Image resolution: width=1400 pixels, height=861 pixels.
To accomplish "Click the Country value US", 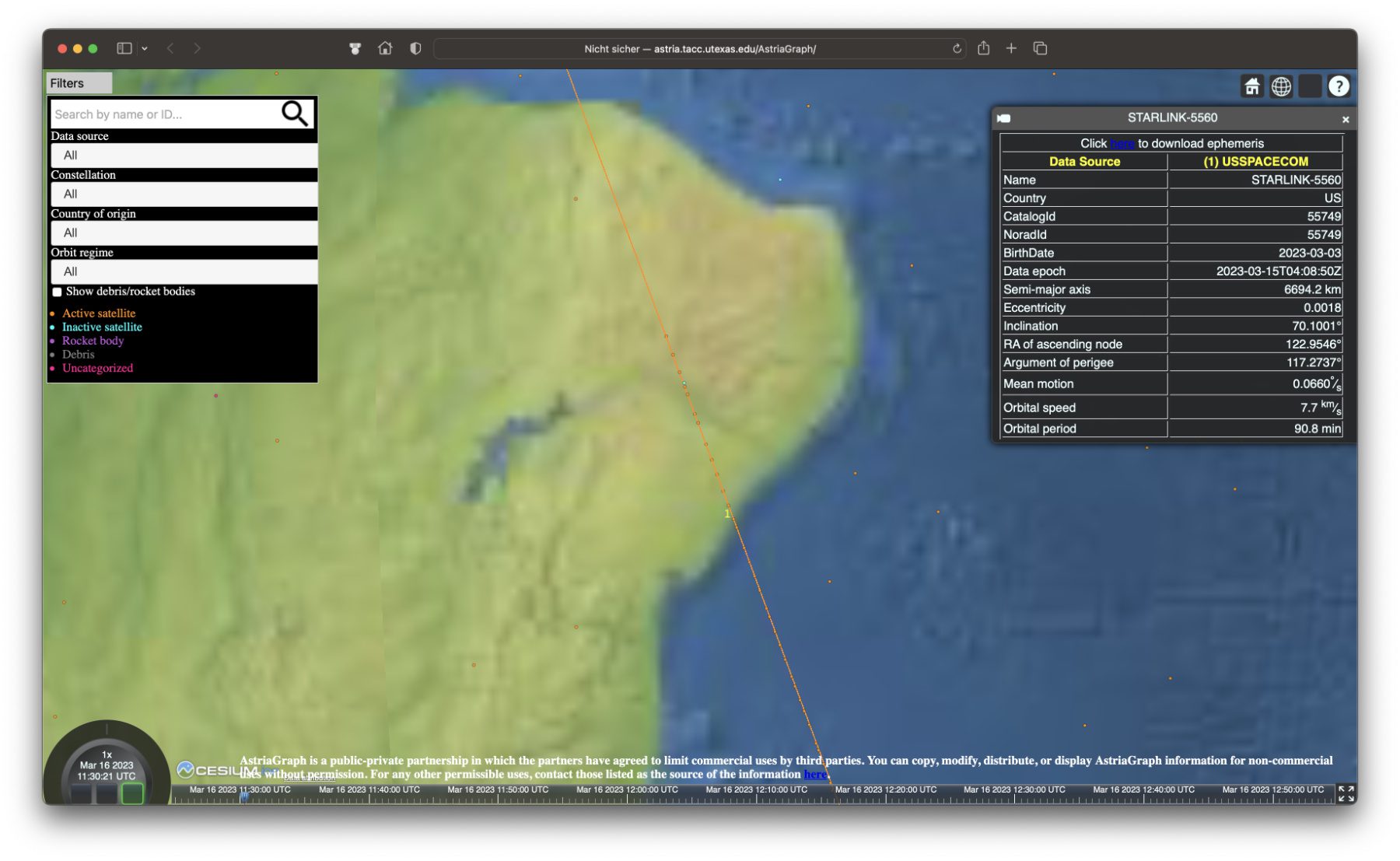I will click(1332, 198).
